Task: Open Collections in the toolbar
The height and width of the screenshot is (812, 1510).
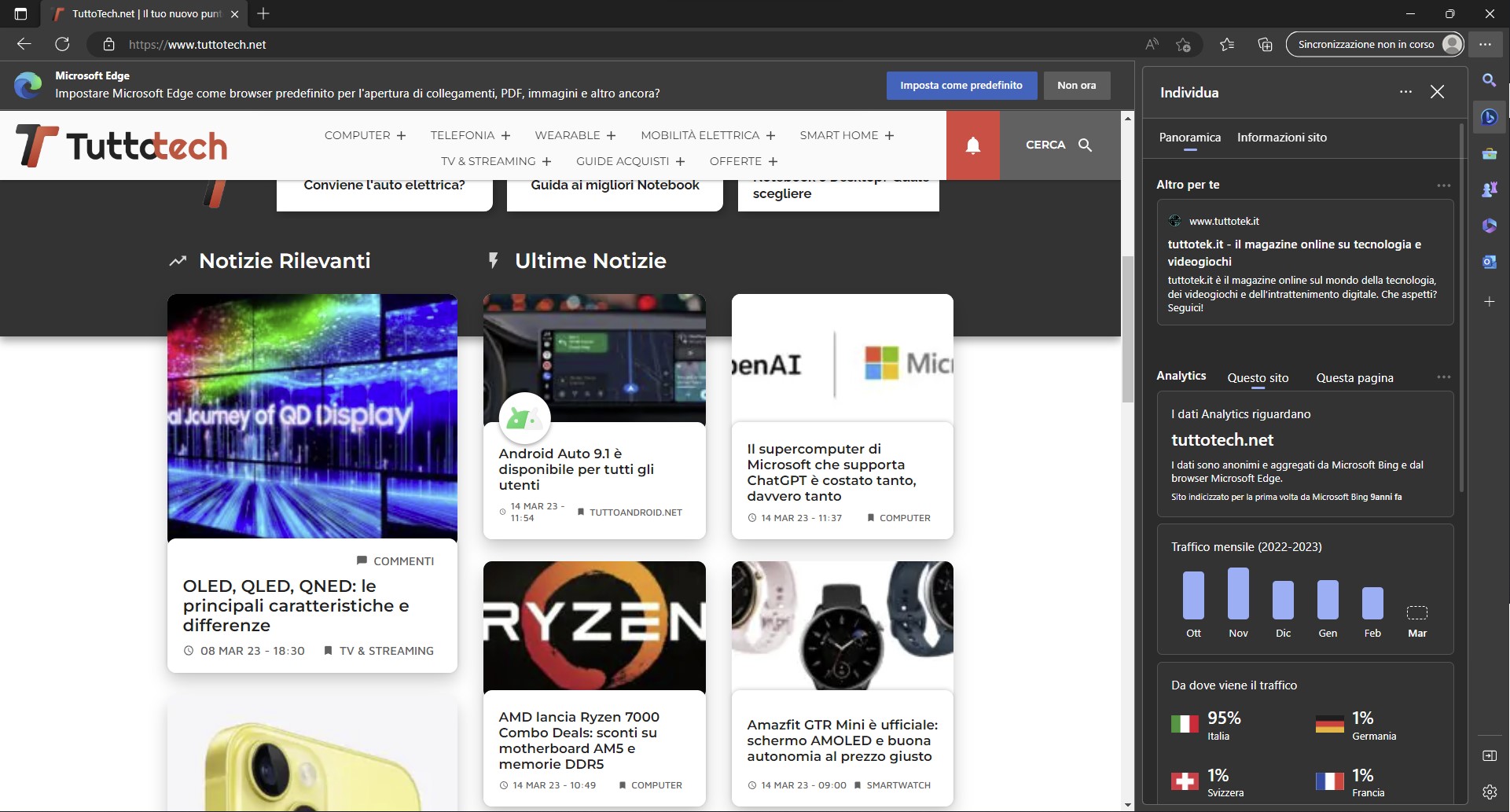Action: tap(1265, 45)
